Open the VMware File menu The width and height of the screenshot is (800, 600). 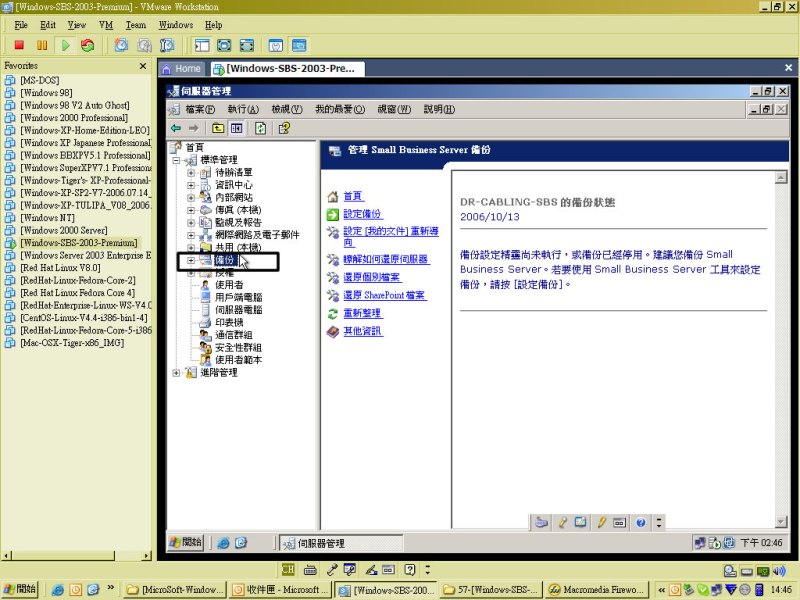pyautogui.click(x=21, y=25)
